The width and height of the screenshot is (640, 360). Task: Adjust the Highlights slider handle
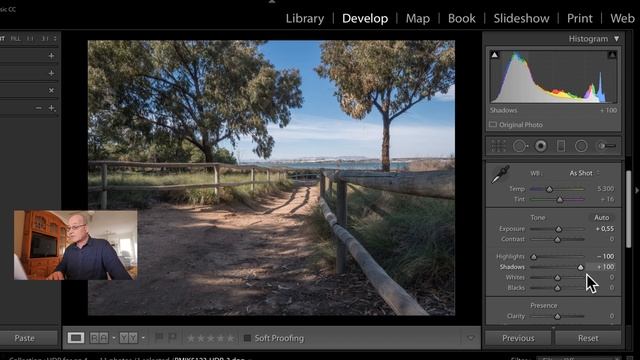point(533,257)
